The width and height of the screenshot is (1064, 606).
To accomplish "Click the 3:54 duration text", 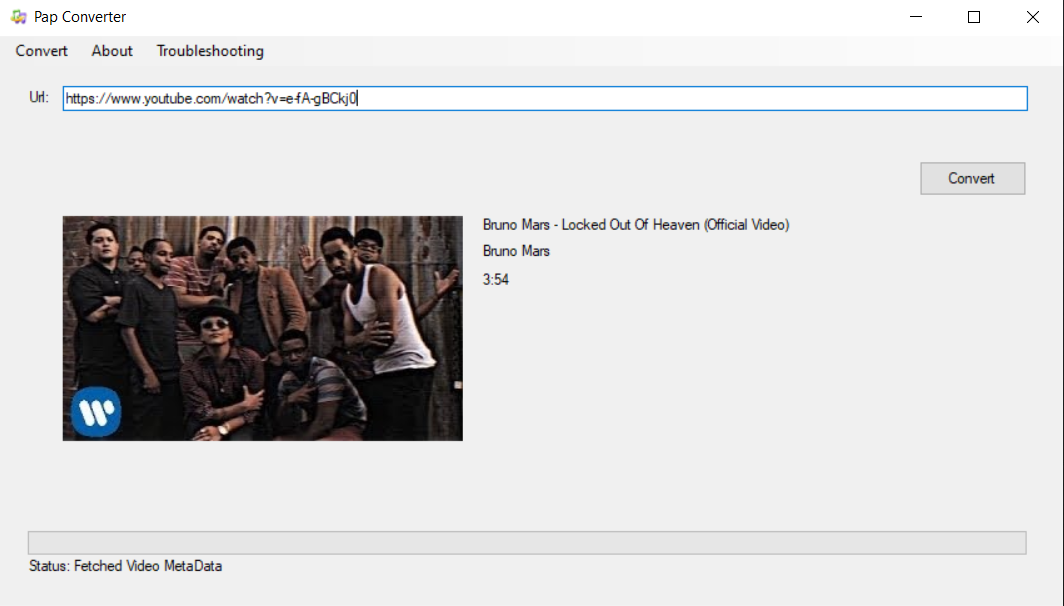I will [x=495, y=280].
